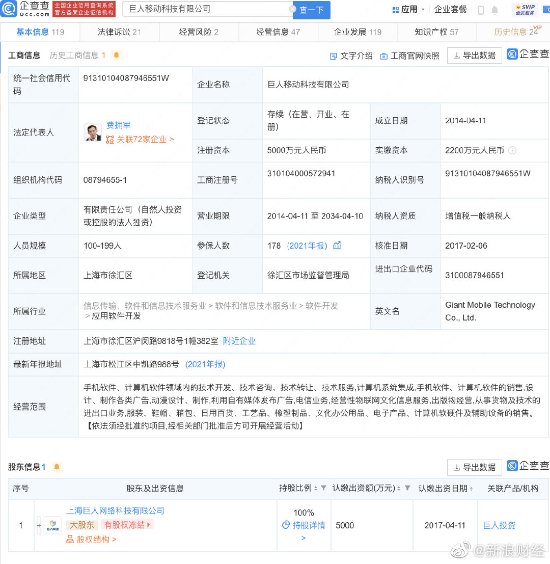Open 企业套餐 link in header
This screenshot has height=564, width=550.
[x=450, y=9]
